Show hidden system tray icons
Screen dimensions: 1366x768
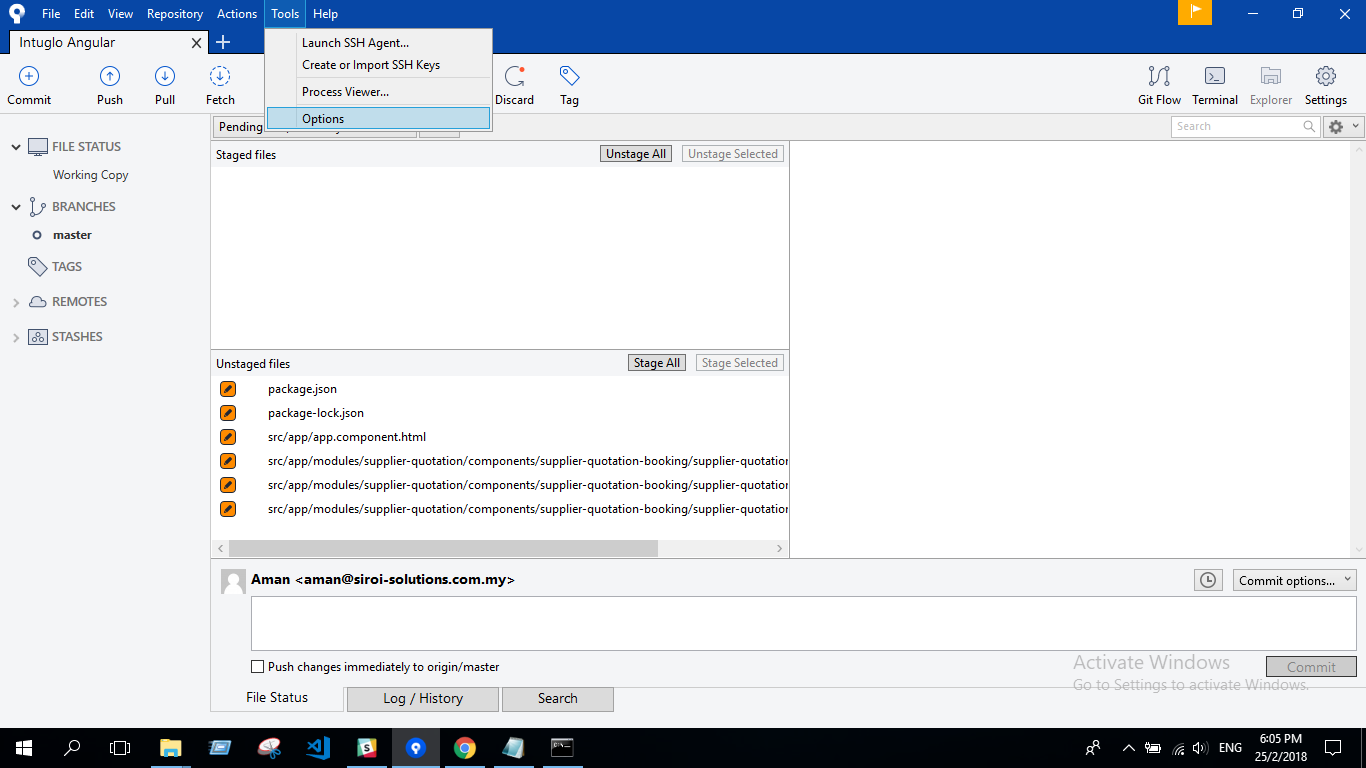[1128, 747]
